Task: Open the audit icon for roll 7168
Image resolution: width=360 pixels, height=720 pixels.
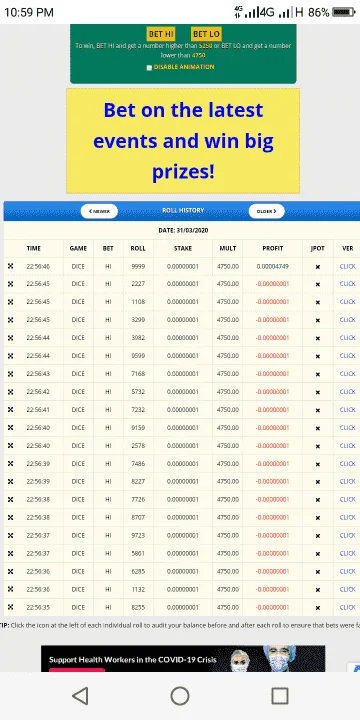Action: click(x=10, y=374)
